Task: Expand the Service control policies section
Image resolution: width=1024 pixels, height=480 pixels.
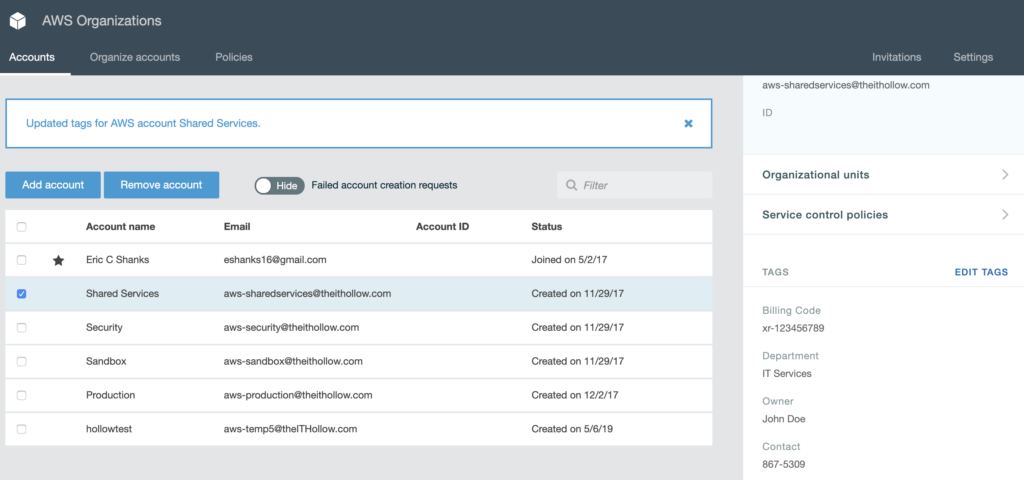Action: (x=884, y=215)
